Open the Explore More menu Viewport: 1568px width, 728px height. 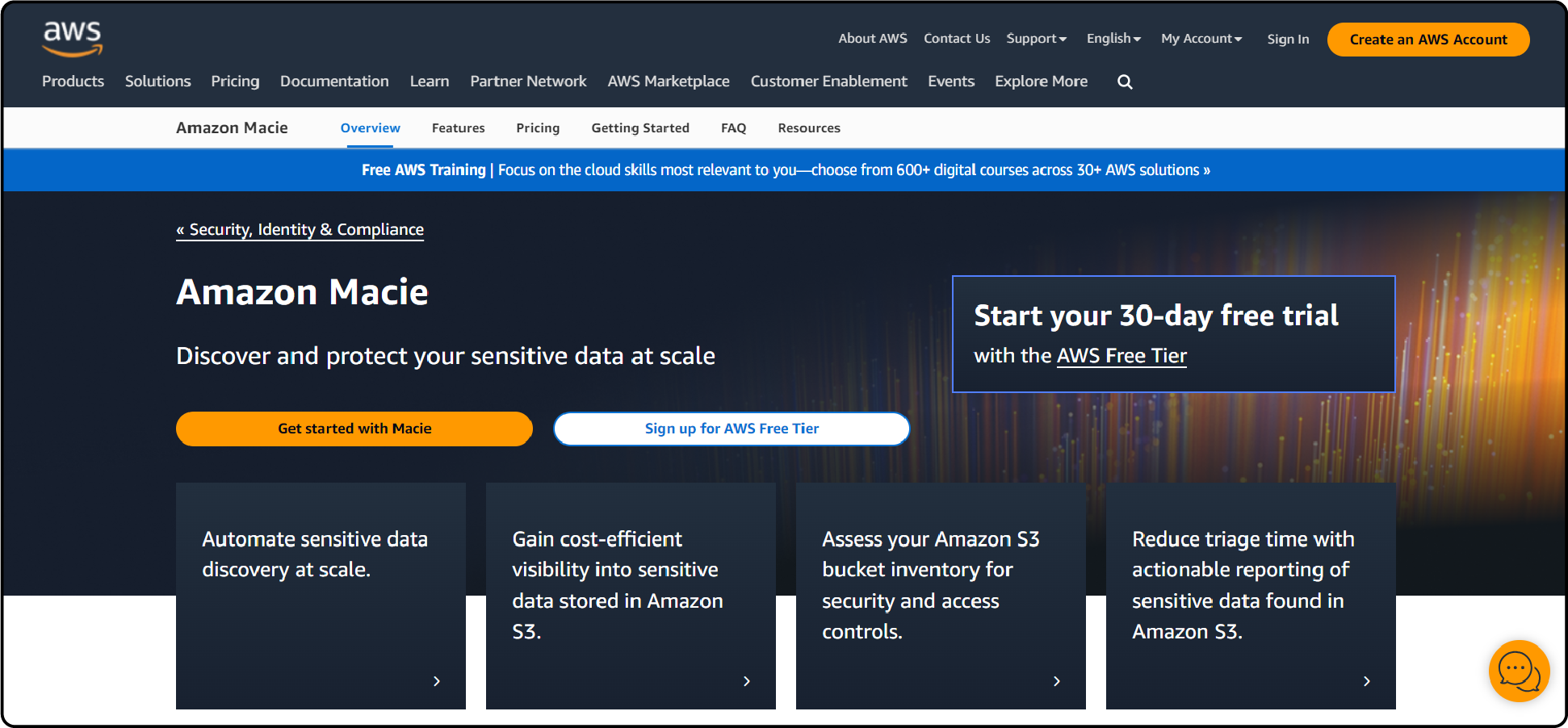1041,82
